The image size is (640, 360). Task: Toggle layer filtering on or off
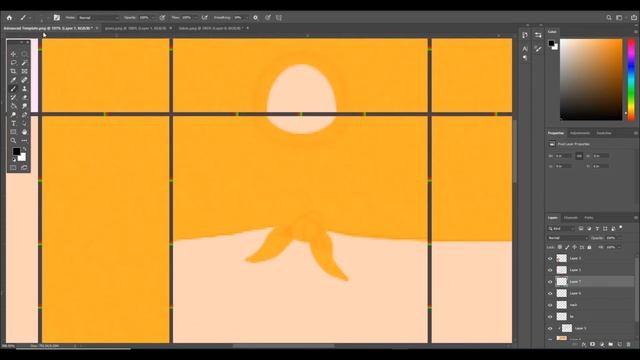click(621, 228)
